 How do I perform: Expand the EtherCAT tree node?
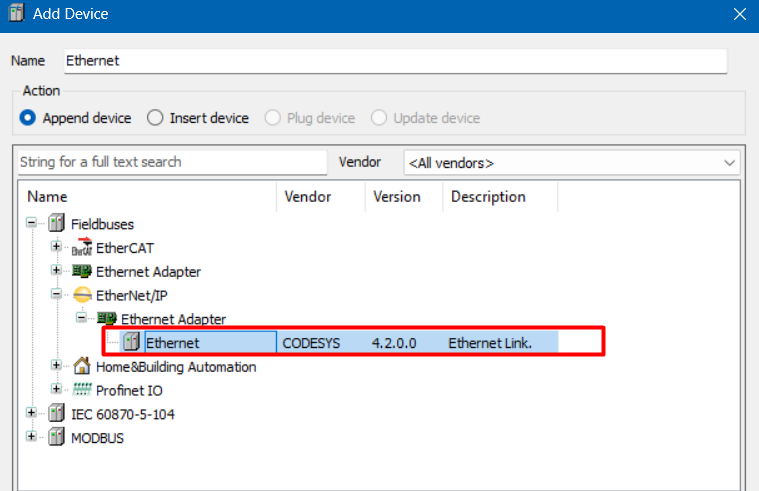tap(57, 247)
